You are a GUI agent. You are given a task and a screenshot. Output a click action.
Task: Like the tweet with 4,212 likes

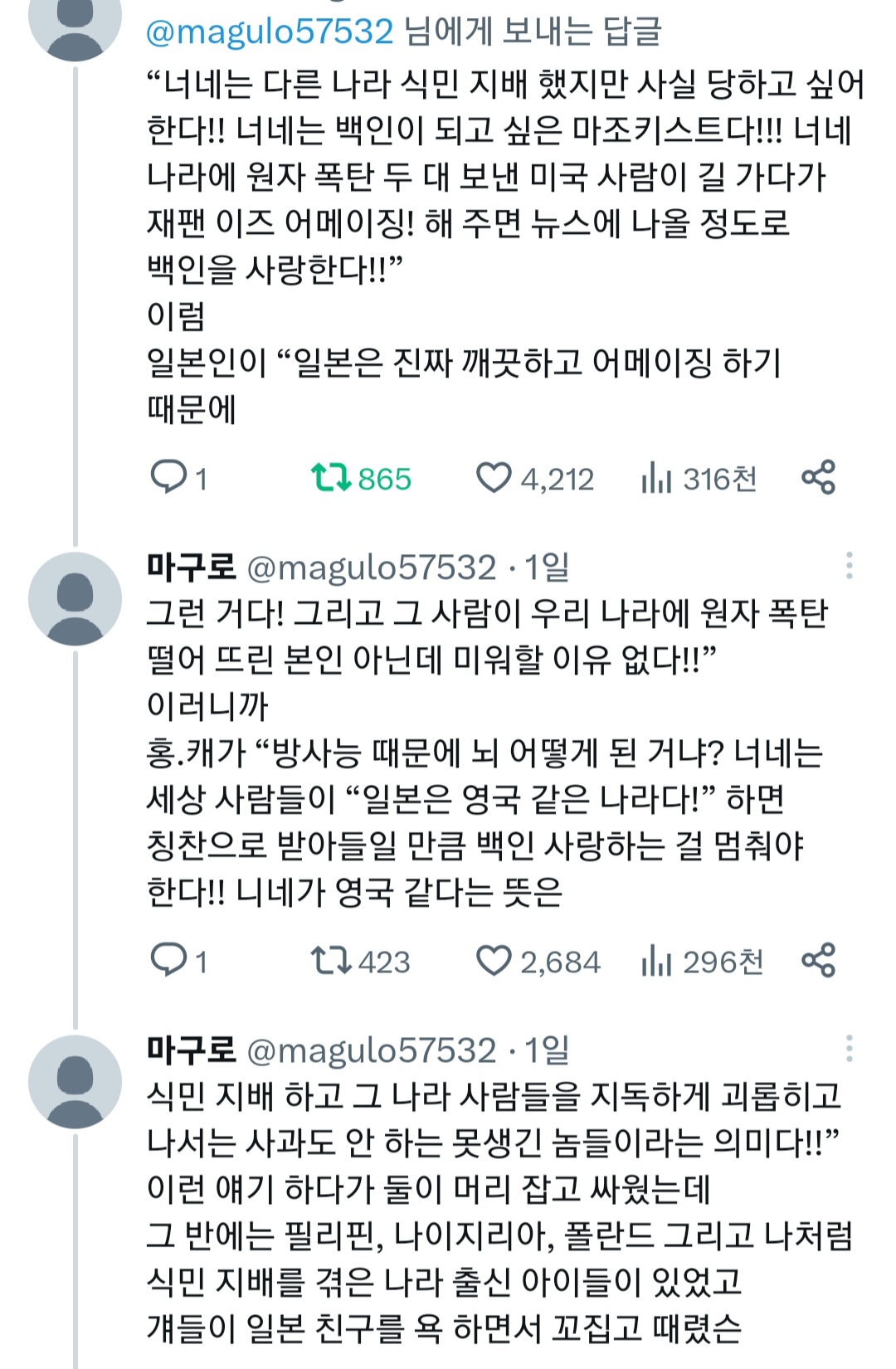click(494, 477)
